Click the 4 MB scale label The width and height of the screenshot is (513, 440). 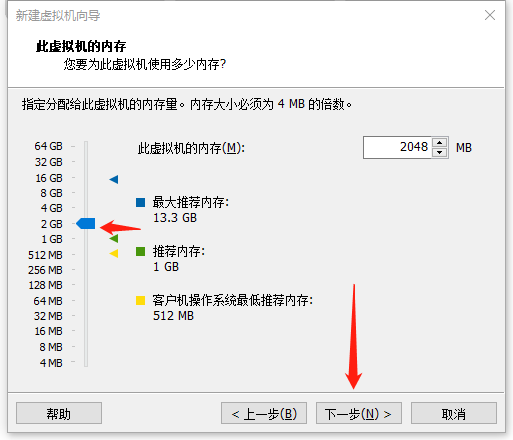(51, 363)
